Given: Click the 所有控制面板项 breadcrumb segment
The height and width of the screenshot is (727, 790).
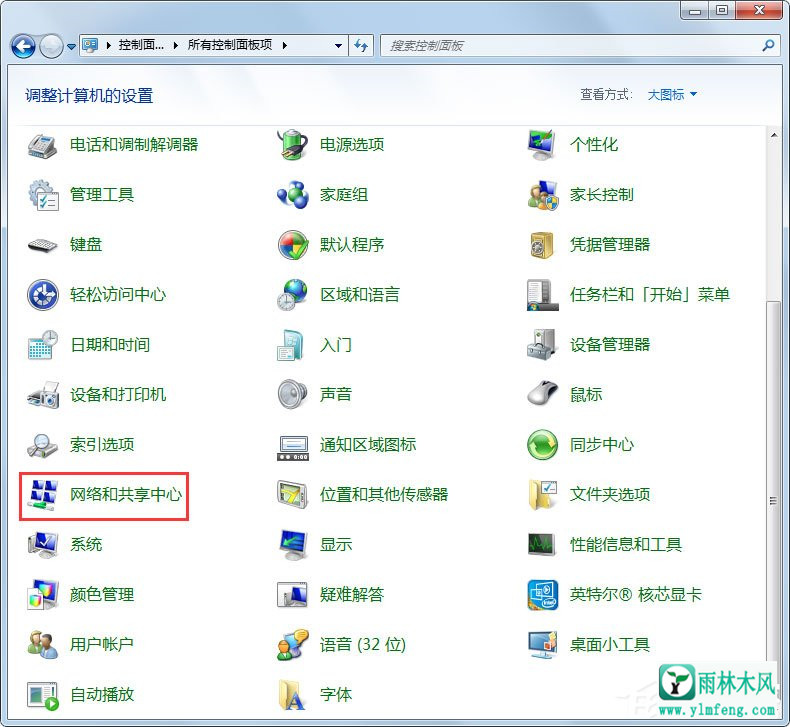Looking at the screenshot, I should point(230,45).
